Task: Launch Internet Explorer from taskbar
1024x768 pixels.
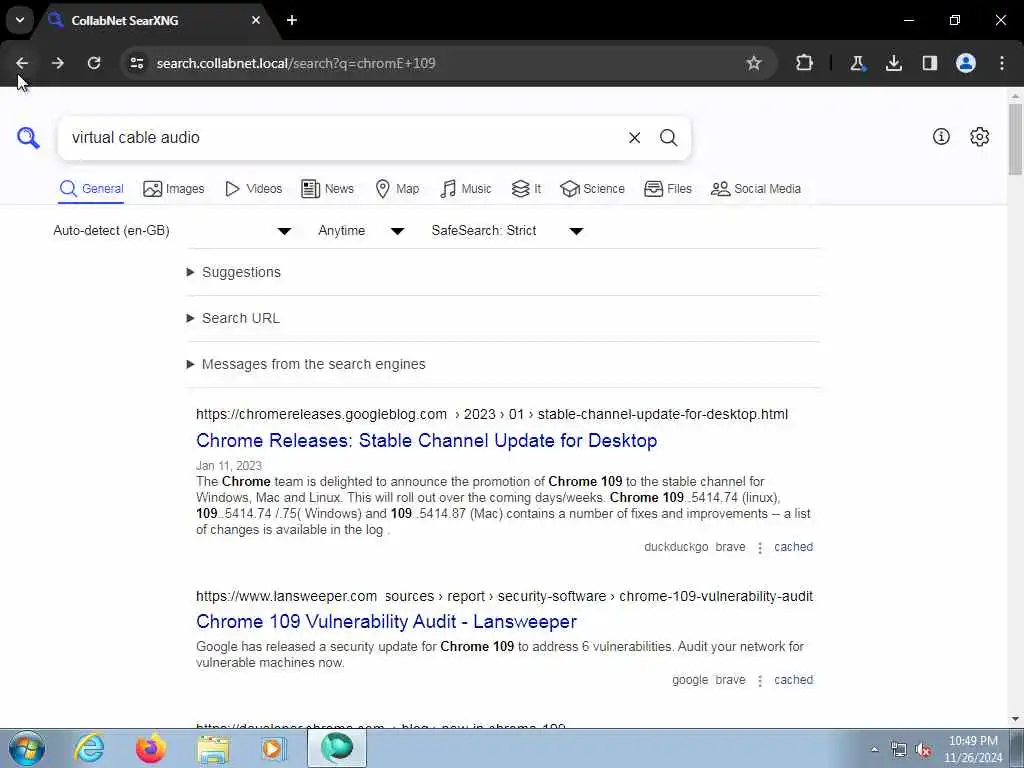Action: pos(89,748)
